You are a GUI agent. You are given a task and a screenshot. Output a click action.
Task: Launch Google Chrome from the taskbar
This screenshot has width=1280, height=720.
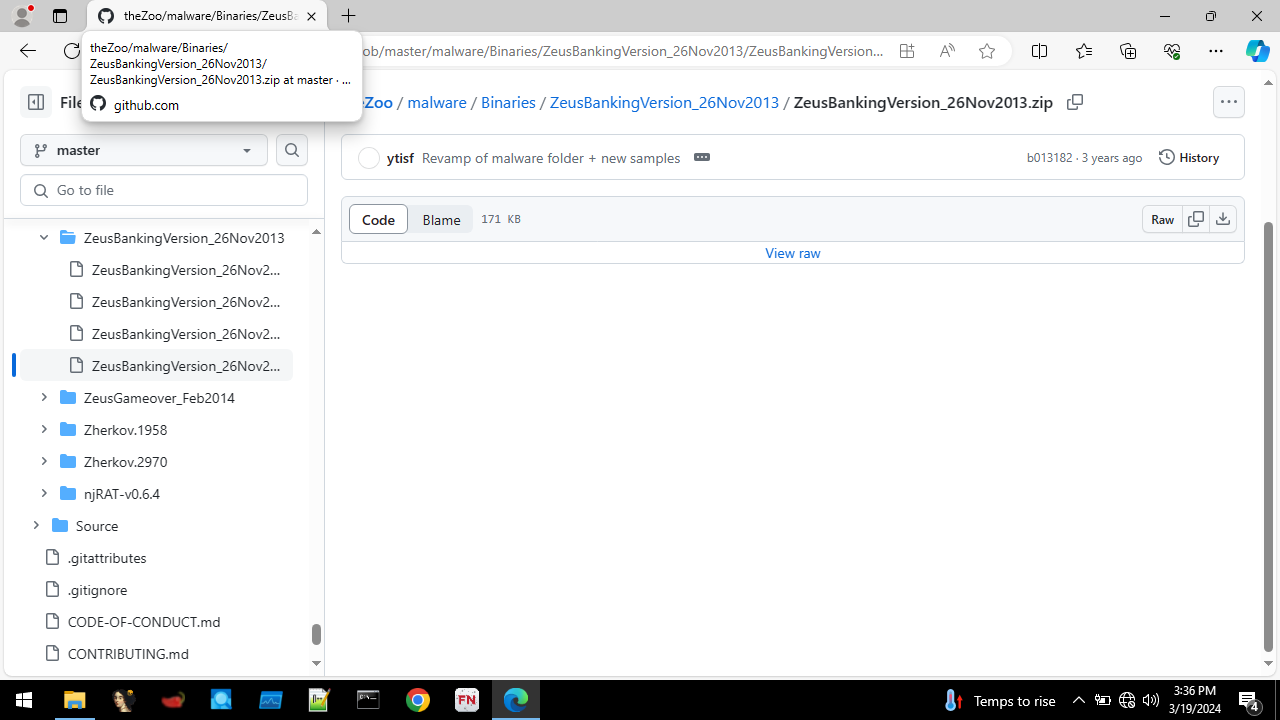coord(418,699)
